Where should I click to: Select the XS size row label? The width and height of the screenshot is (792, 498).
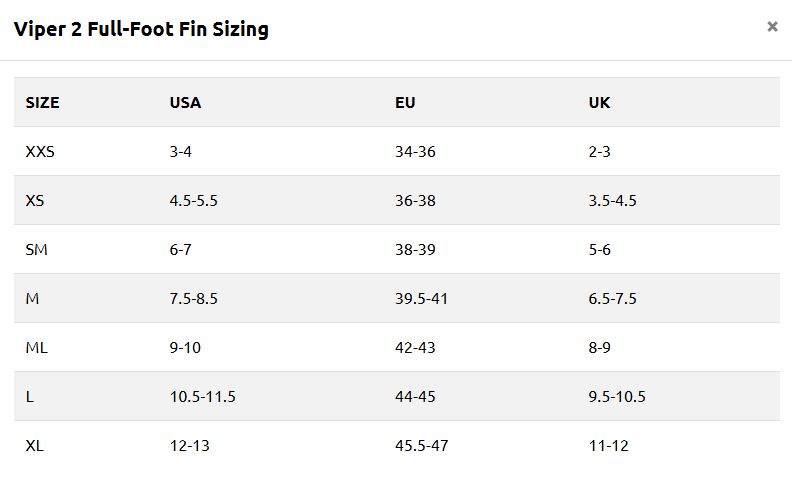click(35, 201)
